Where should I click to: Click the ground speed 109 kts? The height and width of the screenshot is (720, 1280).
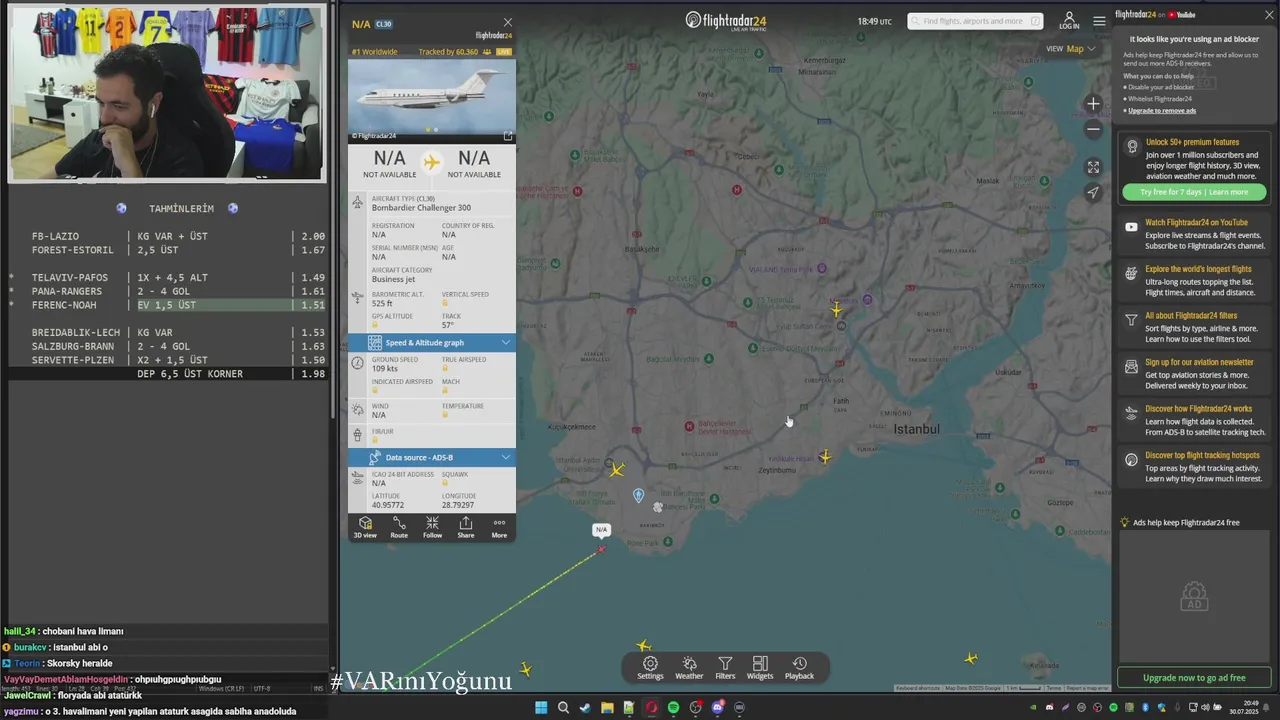pyautogui.click(x=385, y=369)
